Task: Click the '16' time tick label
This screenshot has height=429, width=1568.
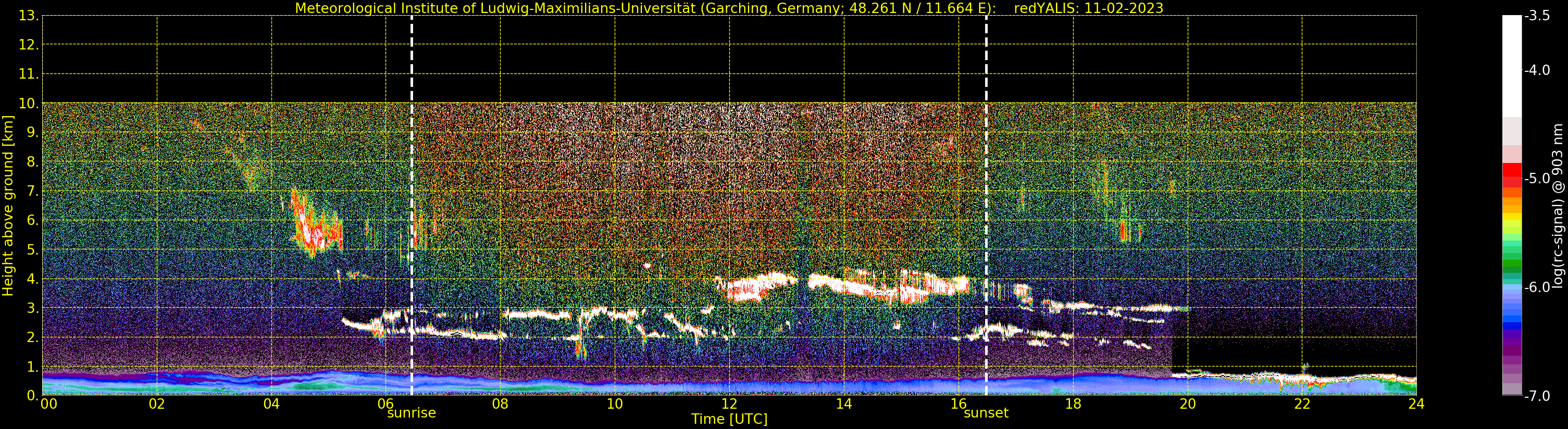Action: tap(959, 403)
